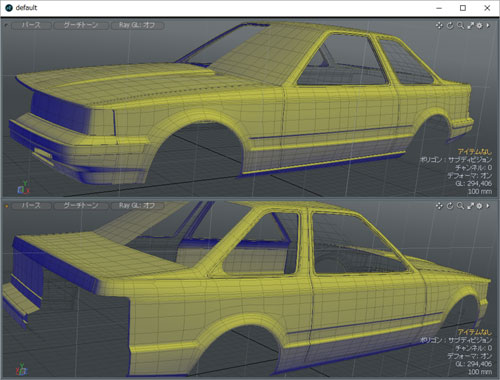This screenshot has width=500, height=380.
Task: Maximize the bottom viewport with the expand arrows icon
Action: [470, 206]
